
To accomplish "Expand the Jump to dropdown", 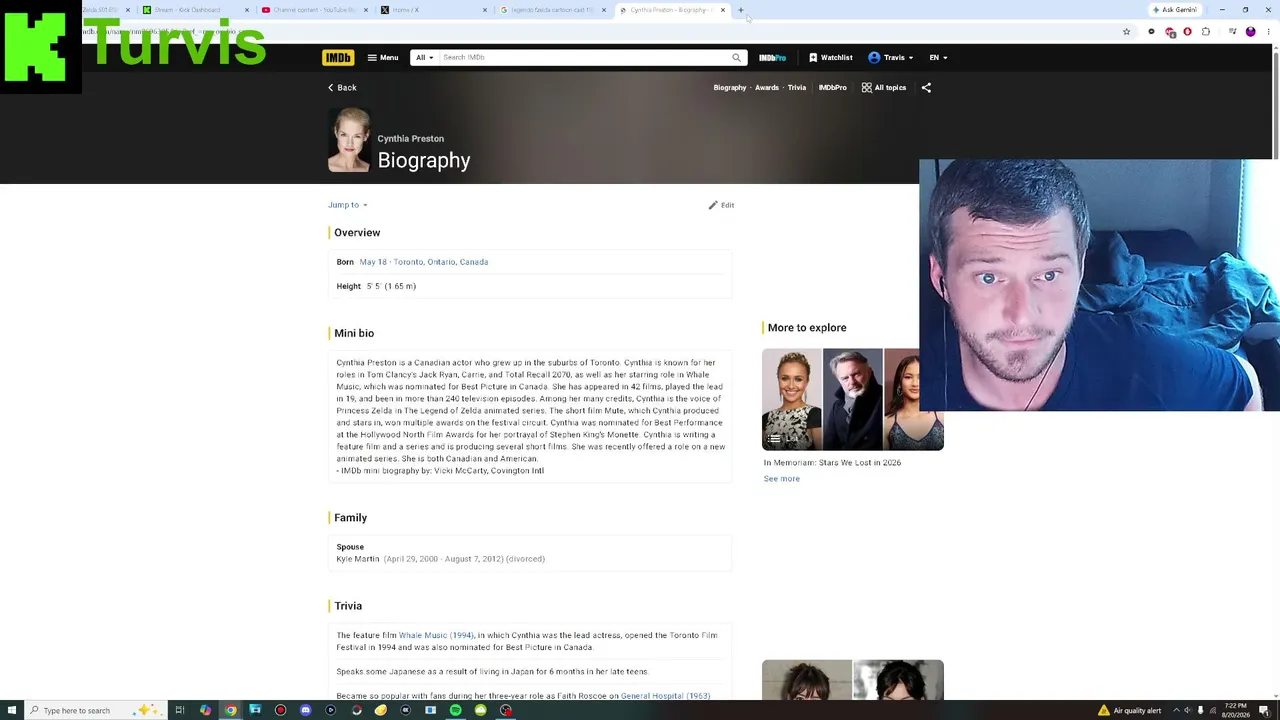I will click(348, 205).
